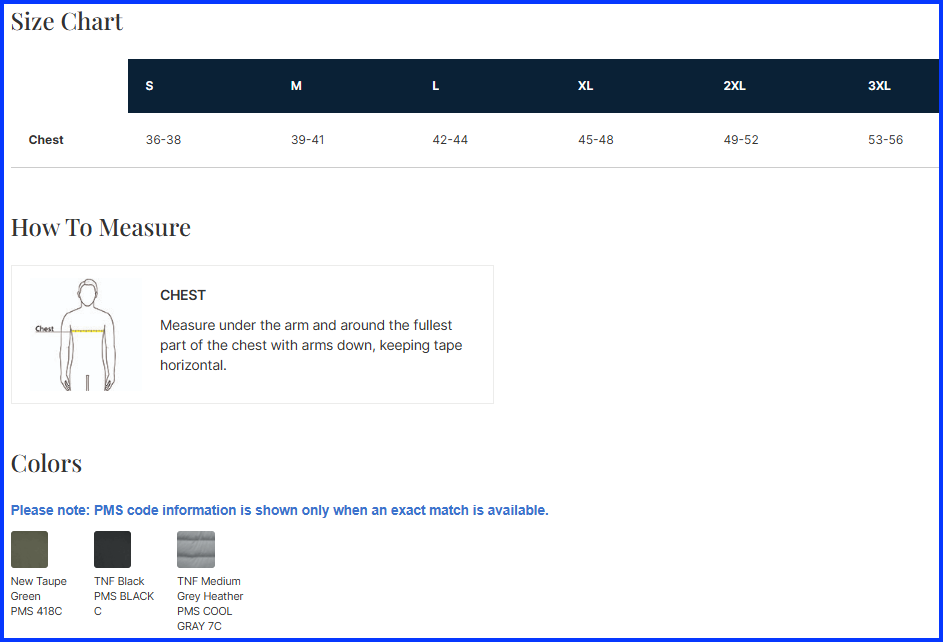Choose the TNF Medium Grey Heather swatch
The height and width of the screenshot is (642, 943).
196,549
